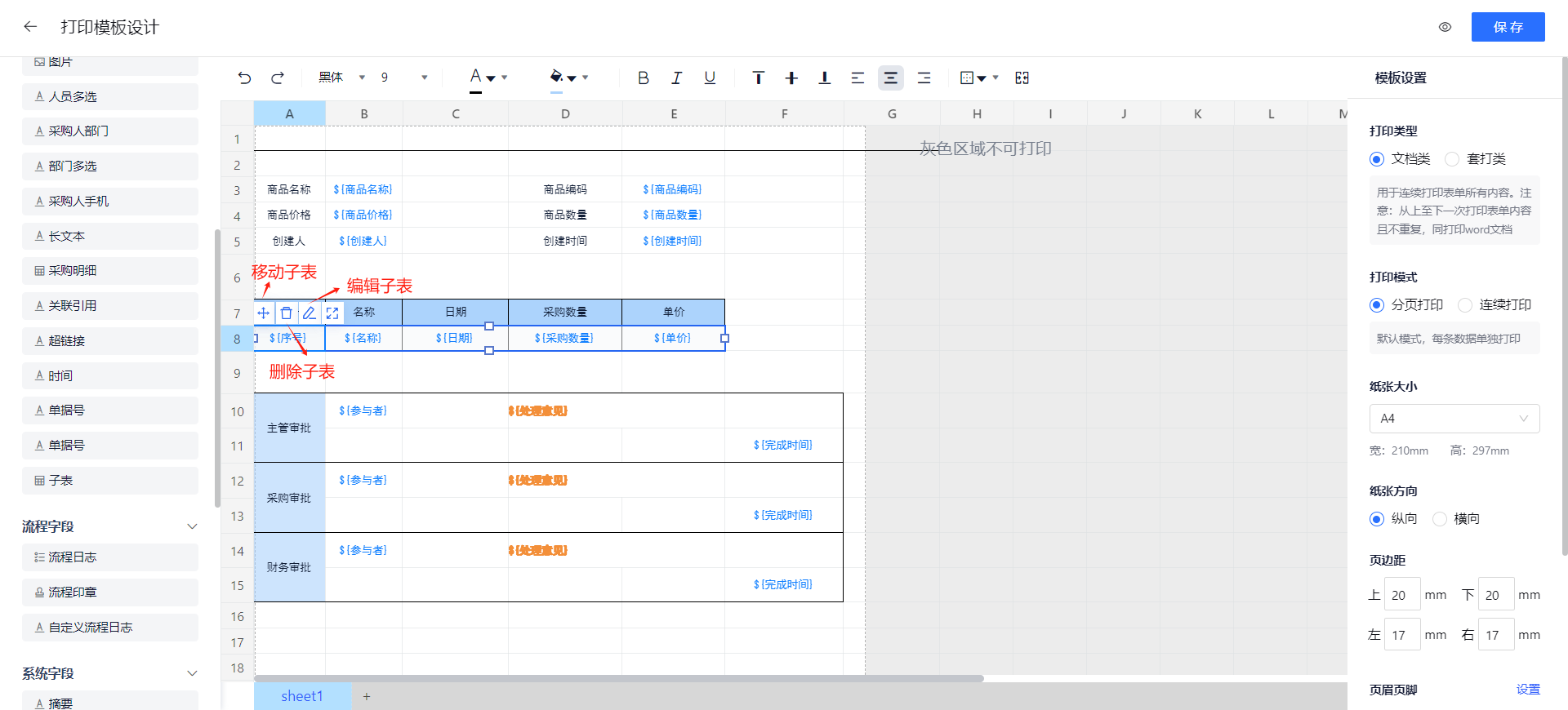Open the A4 paper size dropdown
The height and width of the screenshot is (710, 1568).
click(x=1454, y=419)
